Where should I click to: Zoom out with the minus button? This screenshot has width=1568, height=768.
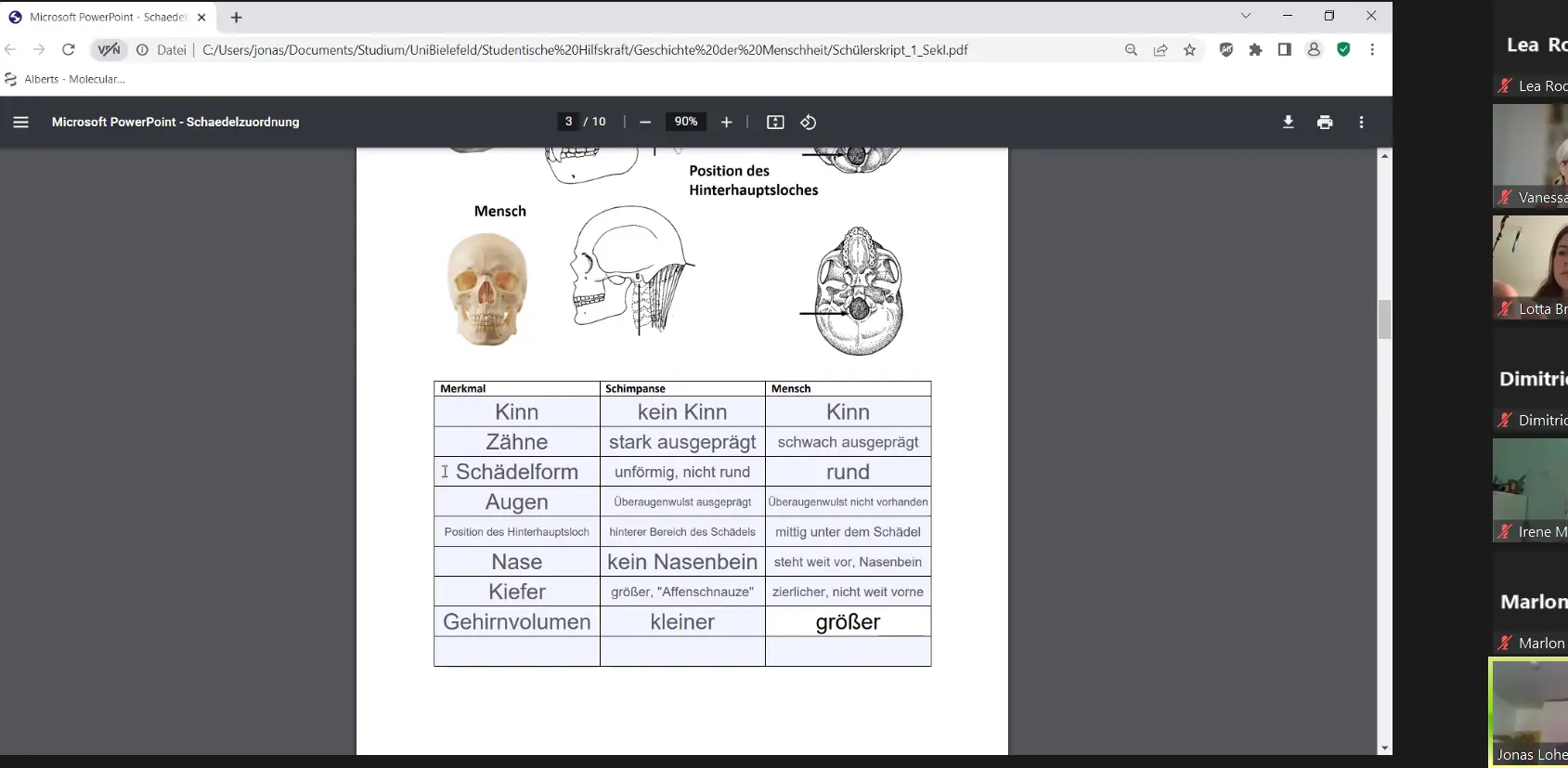[645, 122]
